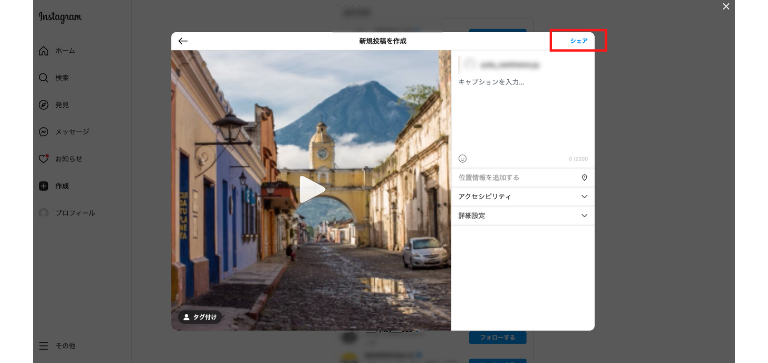Open search via magnifier icon in sidebar
The image size is (768, 363).
(x=44, y=78)
